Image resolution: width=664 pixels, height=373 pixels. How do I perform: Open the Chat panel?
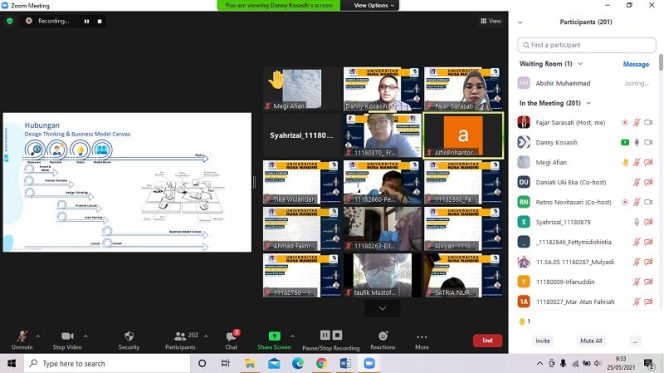click(x=231, y=340)
